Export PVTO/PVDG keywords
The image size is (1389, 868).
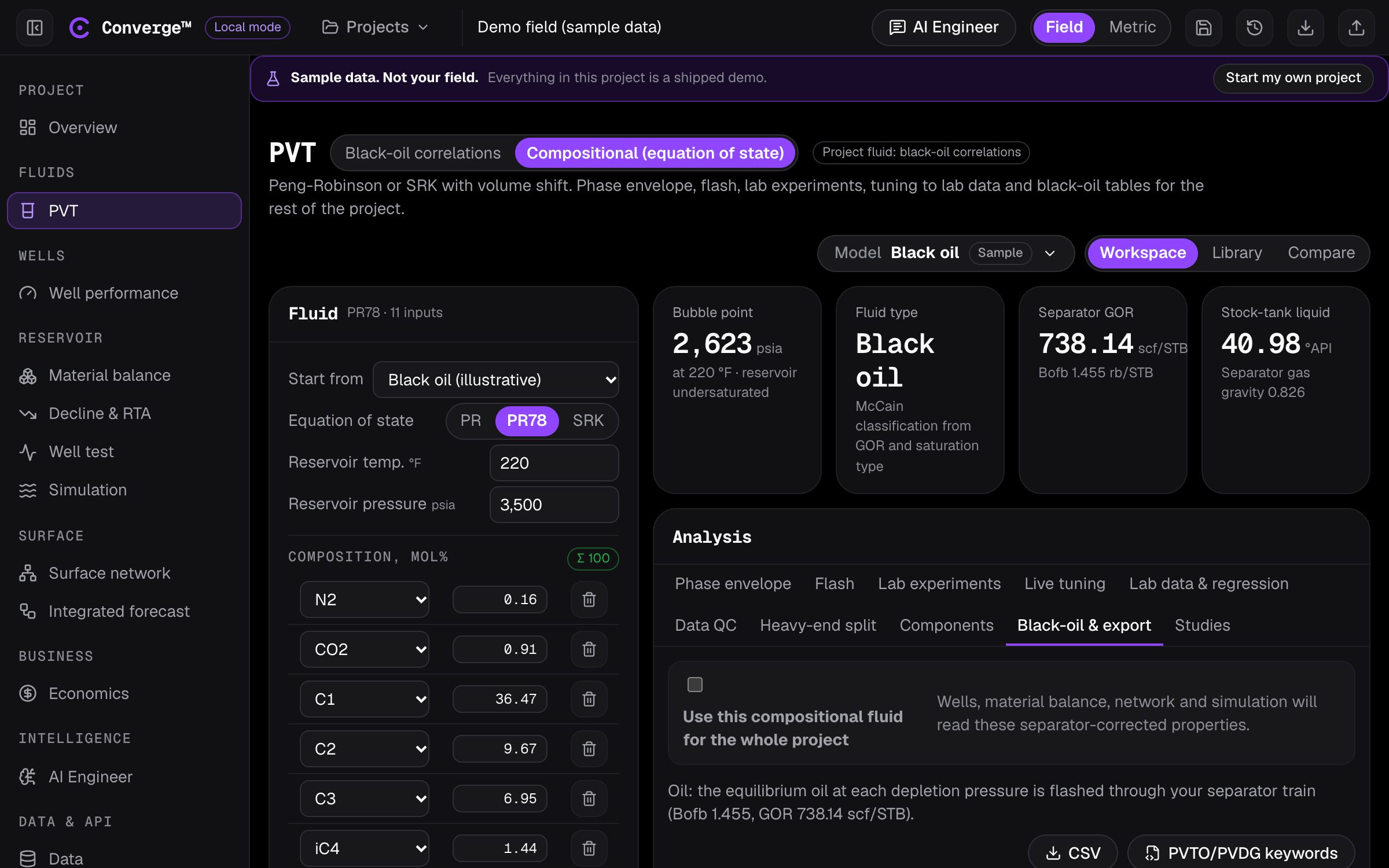click(x=1241, y=852)
